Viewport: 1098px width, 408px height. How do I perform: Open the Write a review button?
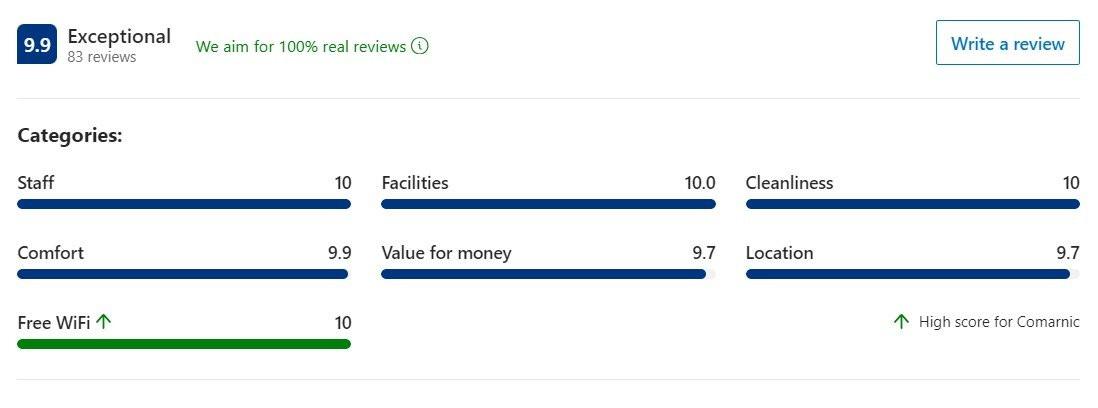pyautogui.click(x=1008, y=43)
